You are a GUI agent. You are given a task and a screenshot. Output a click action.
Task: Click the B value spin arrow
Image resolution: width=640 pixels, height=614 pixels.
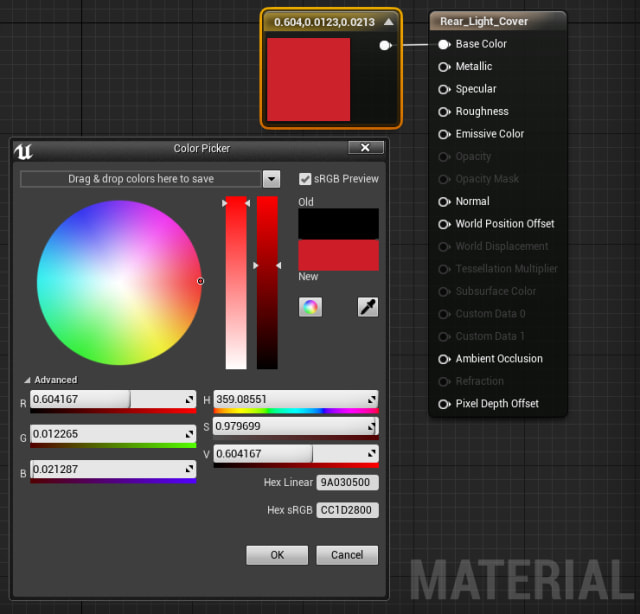[x=189, y=469]
